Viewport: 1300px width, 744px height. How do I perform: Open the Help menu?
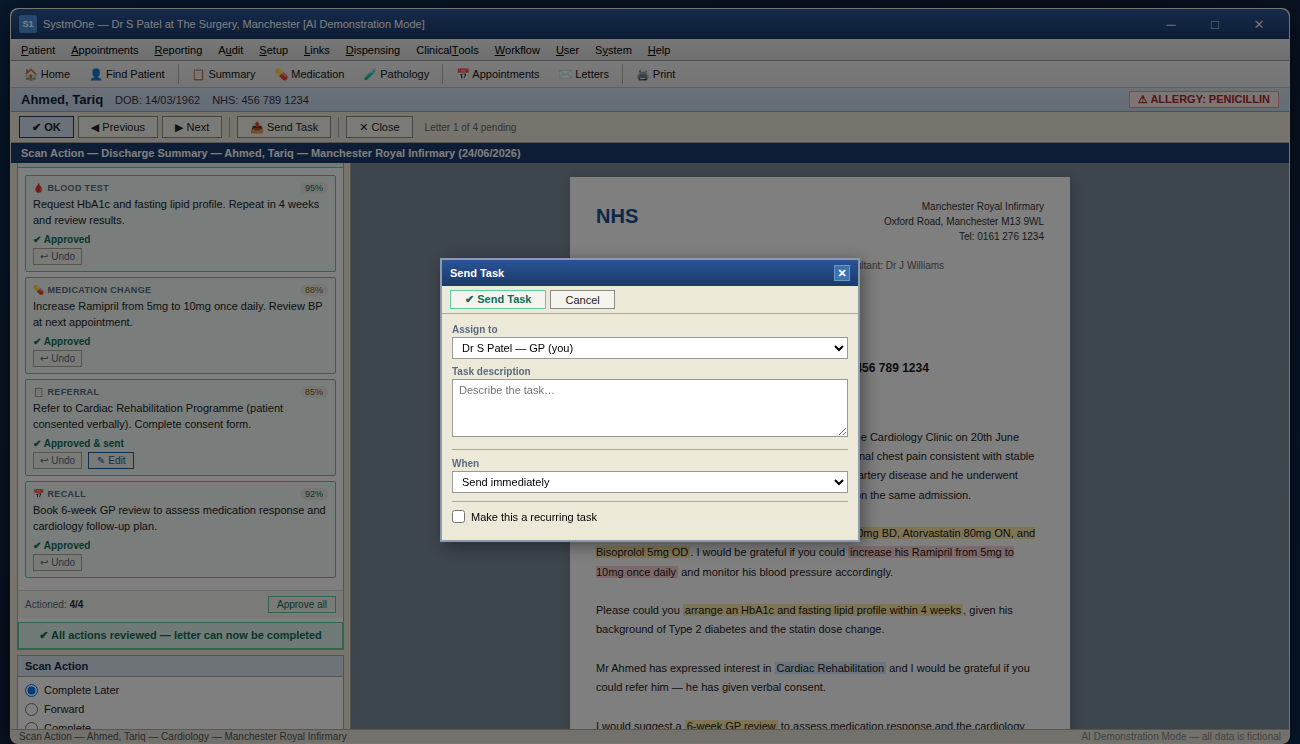tap(659, 50)
